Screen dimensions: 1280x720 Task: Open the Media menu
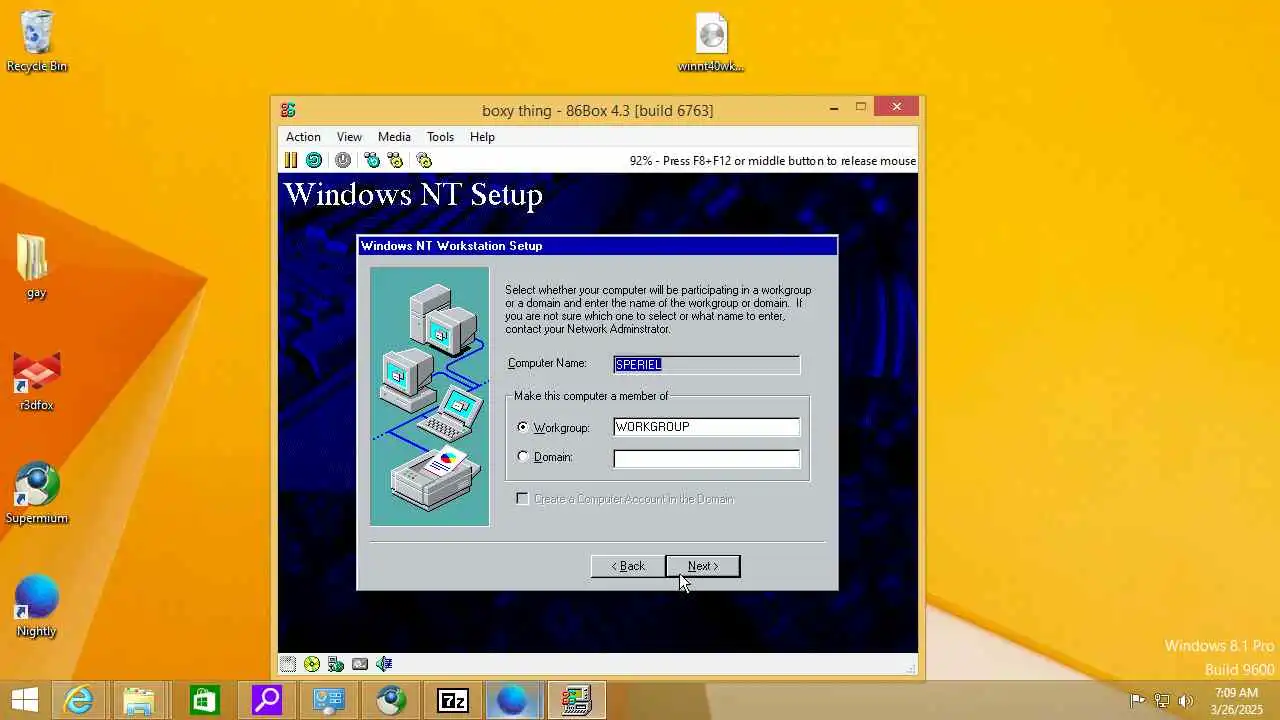coord(394,137)
